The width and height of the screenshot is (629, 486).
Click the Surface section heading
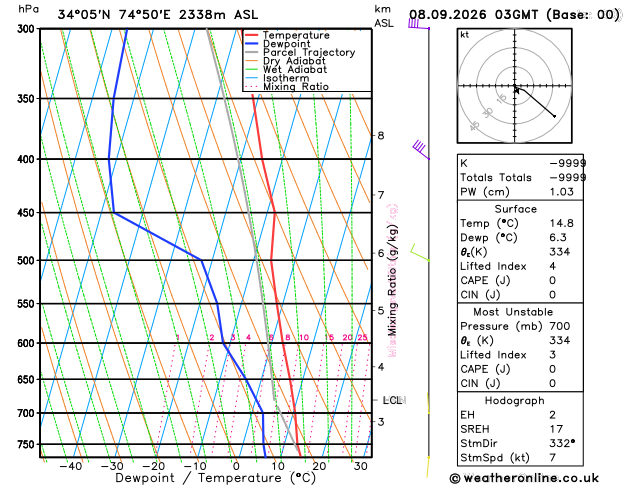(515, 209)
